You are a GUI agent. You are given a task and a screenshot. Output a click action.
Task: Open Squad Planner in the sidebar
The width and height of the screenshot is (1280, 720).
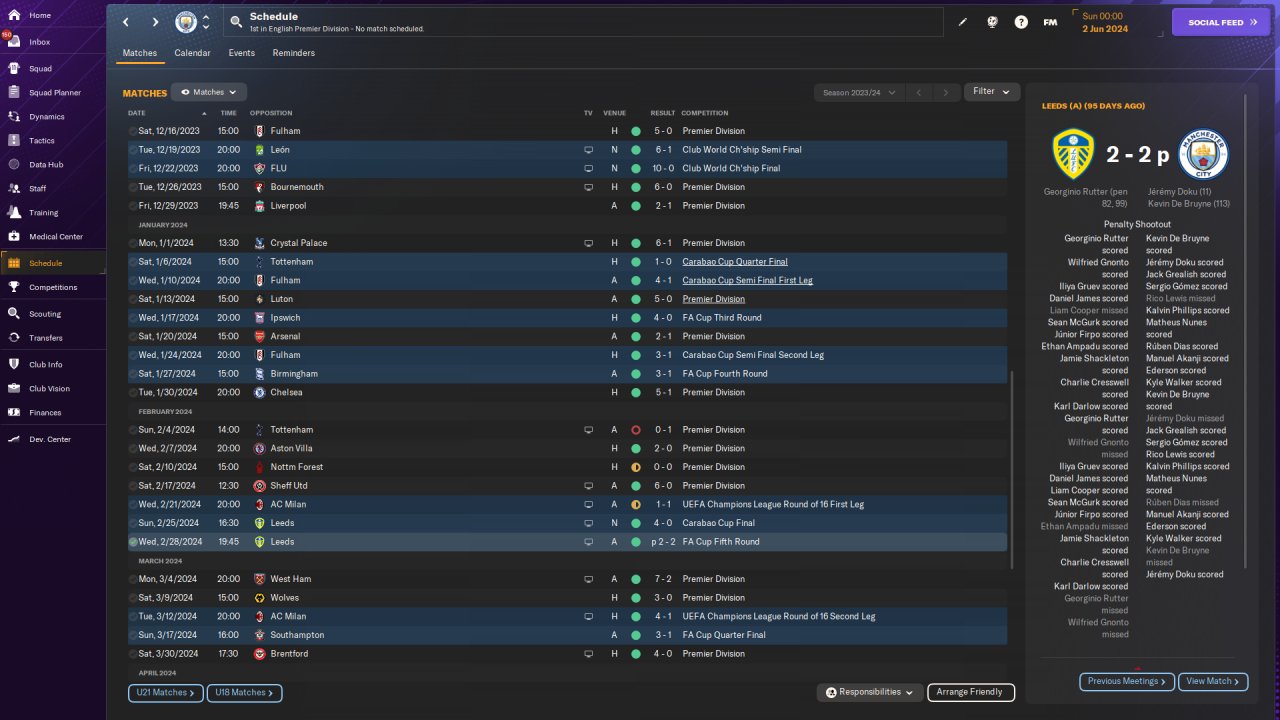tap(55, 93)
